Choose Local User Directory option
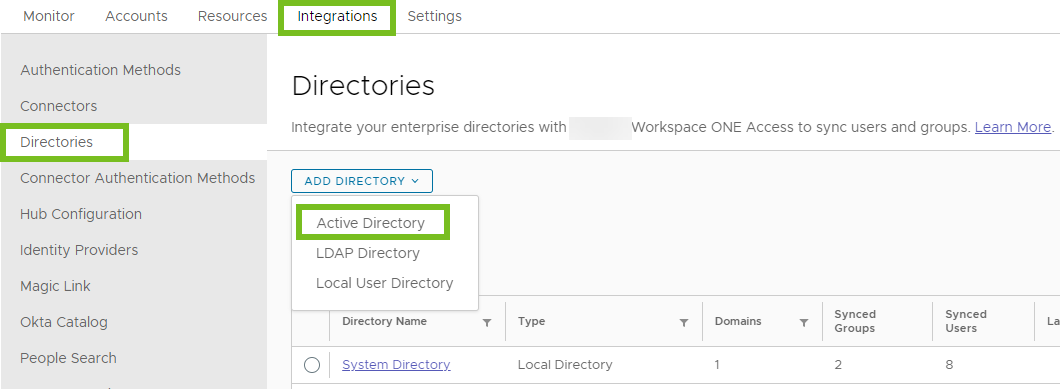This screenshot has height=389, width=1060. (385, 283)
